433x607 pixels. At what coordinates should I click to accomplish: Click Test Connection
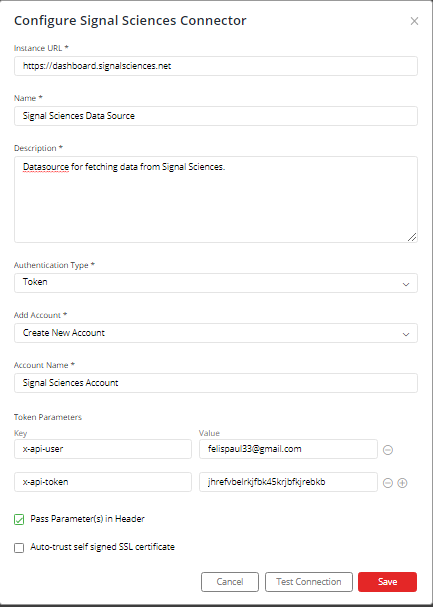(309, 582)
